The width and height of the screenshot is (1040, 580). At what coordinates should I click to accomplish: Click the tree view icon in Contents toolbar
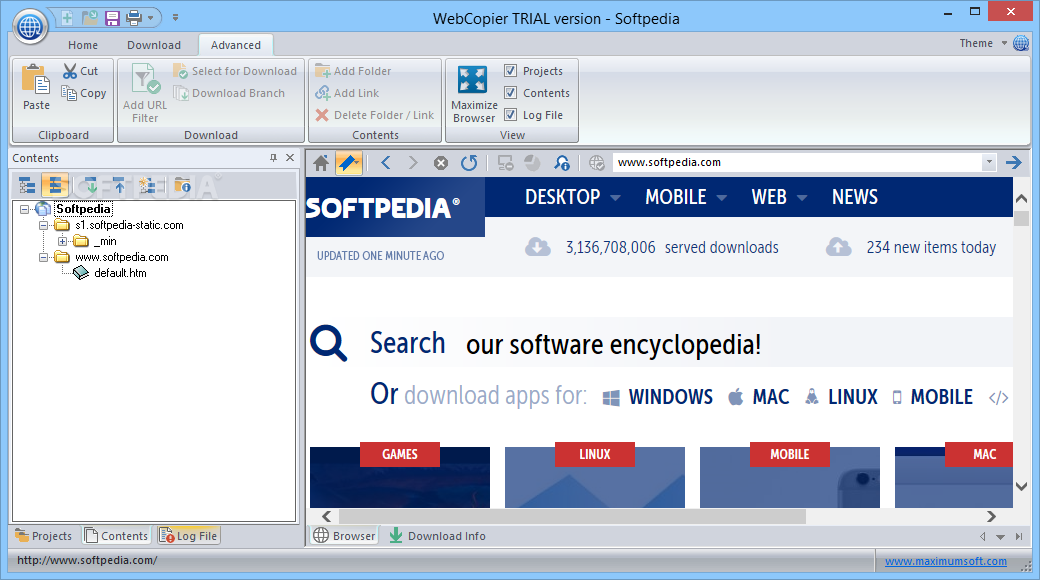pos(27,185)
